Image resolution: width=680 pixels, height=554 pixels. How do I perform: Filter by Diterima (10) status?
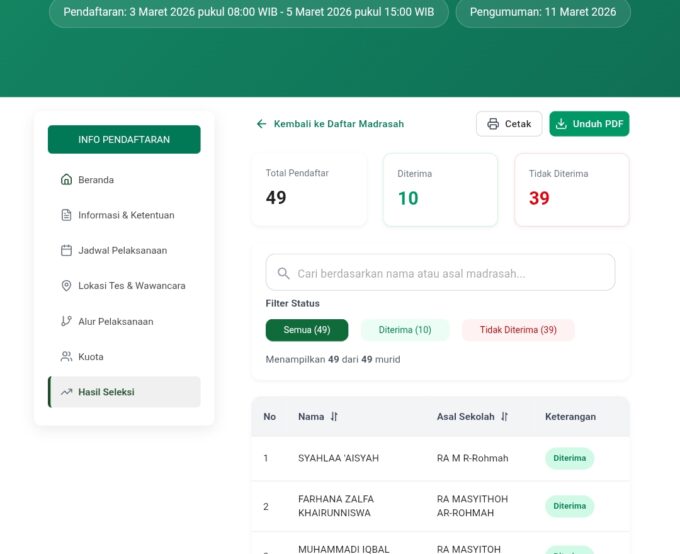click(405, 330)
